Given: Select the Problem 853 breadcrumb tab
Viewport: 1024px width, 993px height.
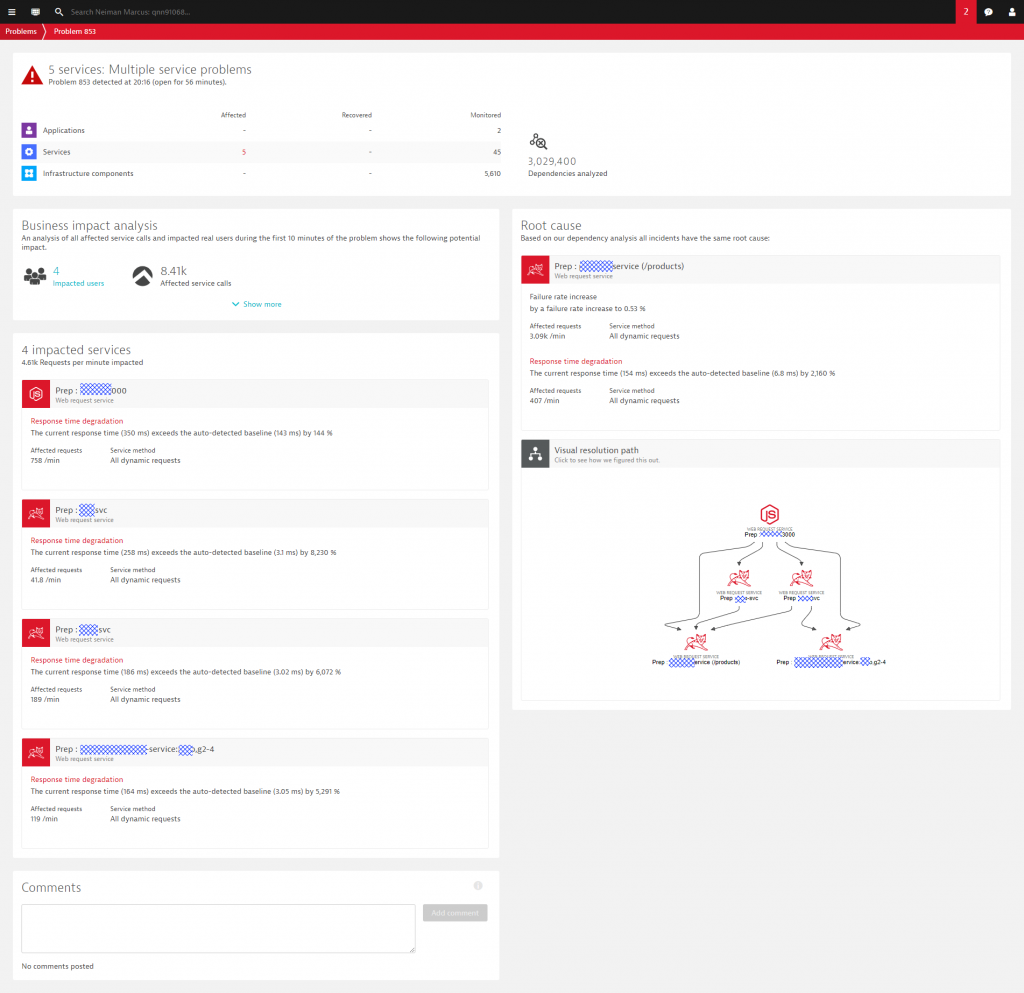Looking at the screenshot, I should click(74, 31).
